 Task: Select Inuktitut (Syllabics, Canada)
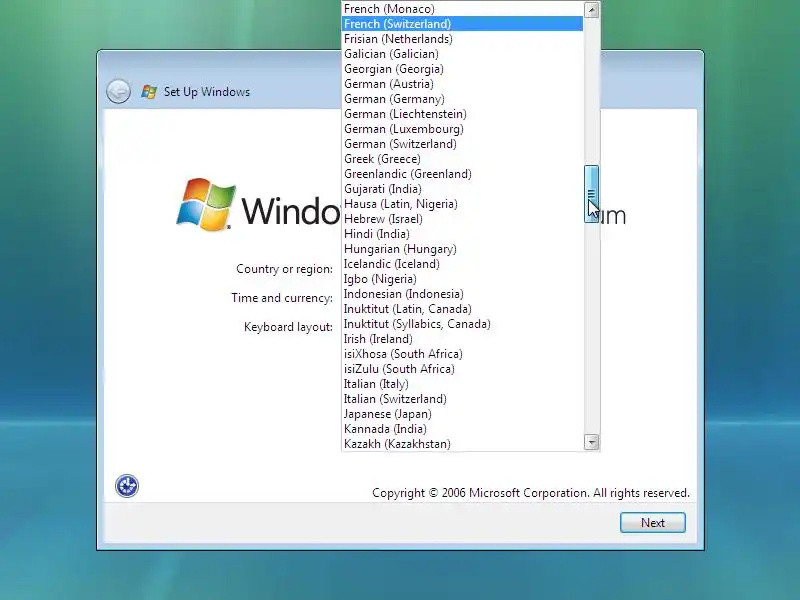[x=462, y=324]
